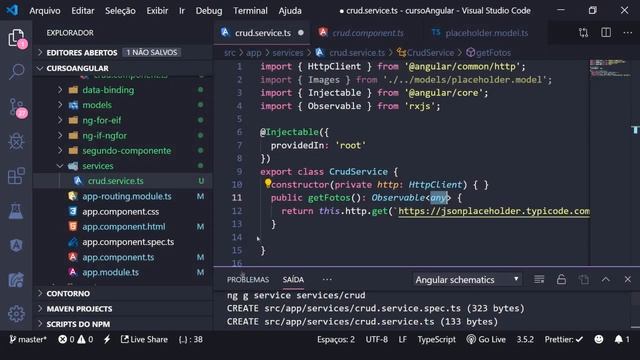Open the Explorer view in activity bar
Image resolution: width=640 pixels, height=360 pixels.
(x=16, y=38)
